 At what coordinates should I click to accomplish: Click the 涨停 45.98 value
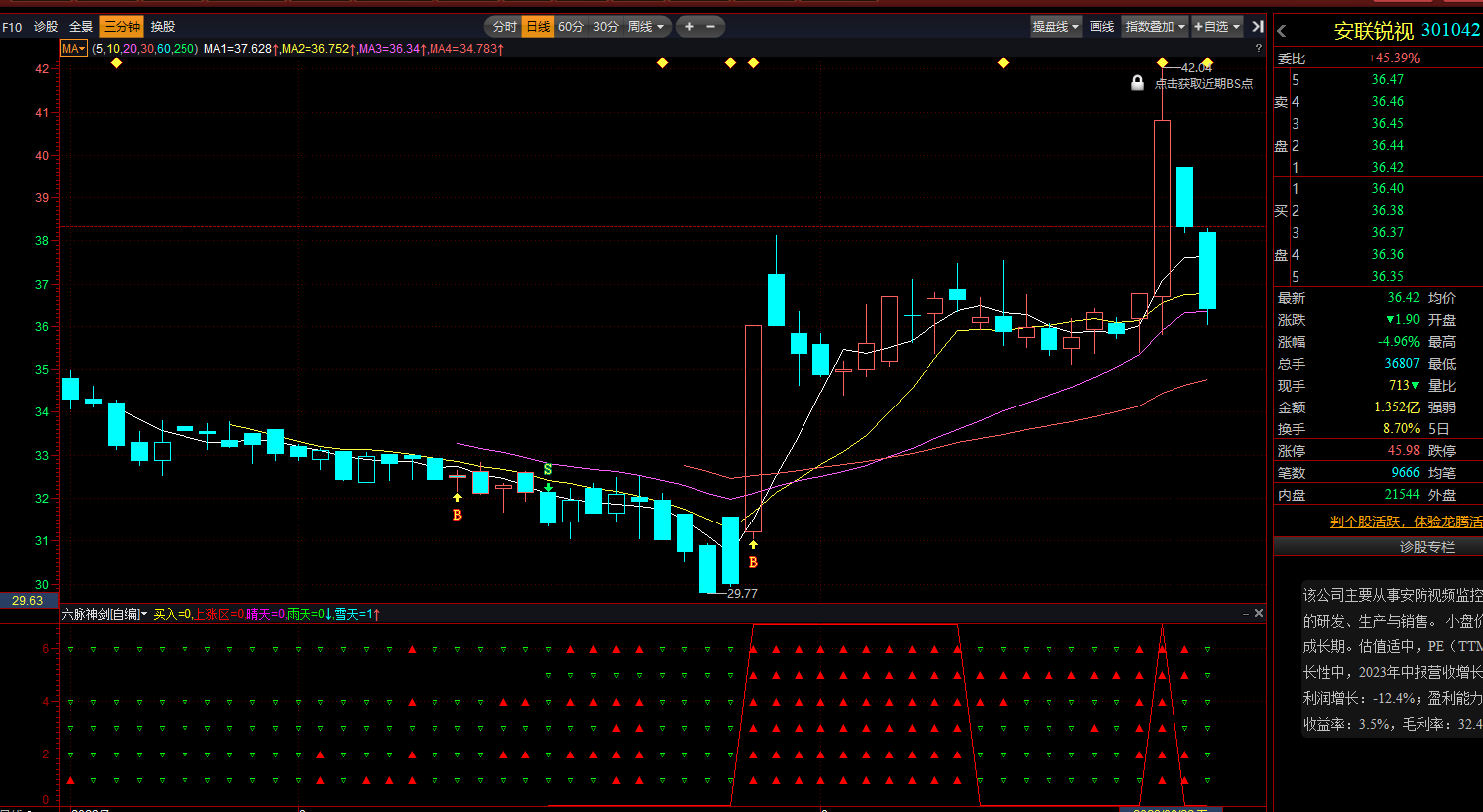pos(1403,451)
